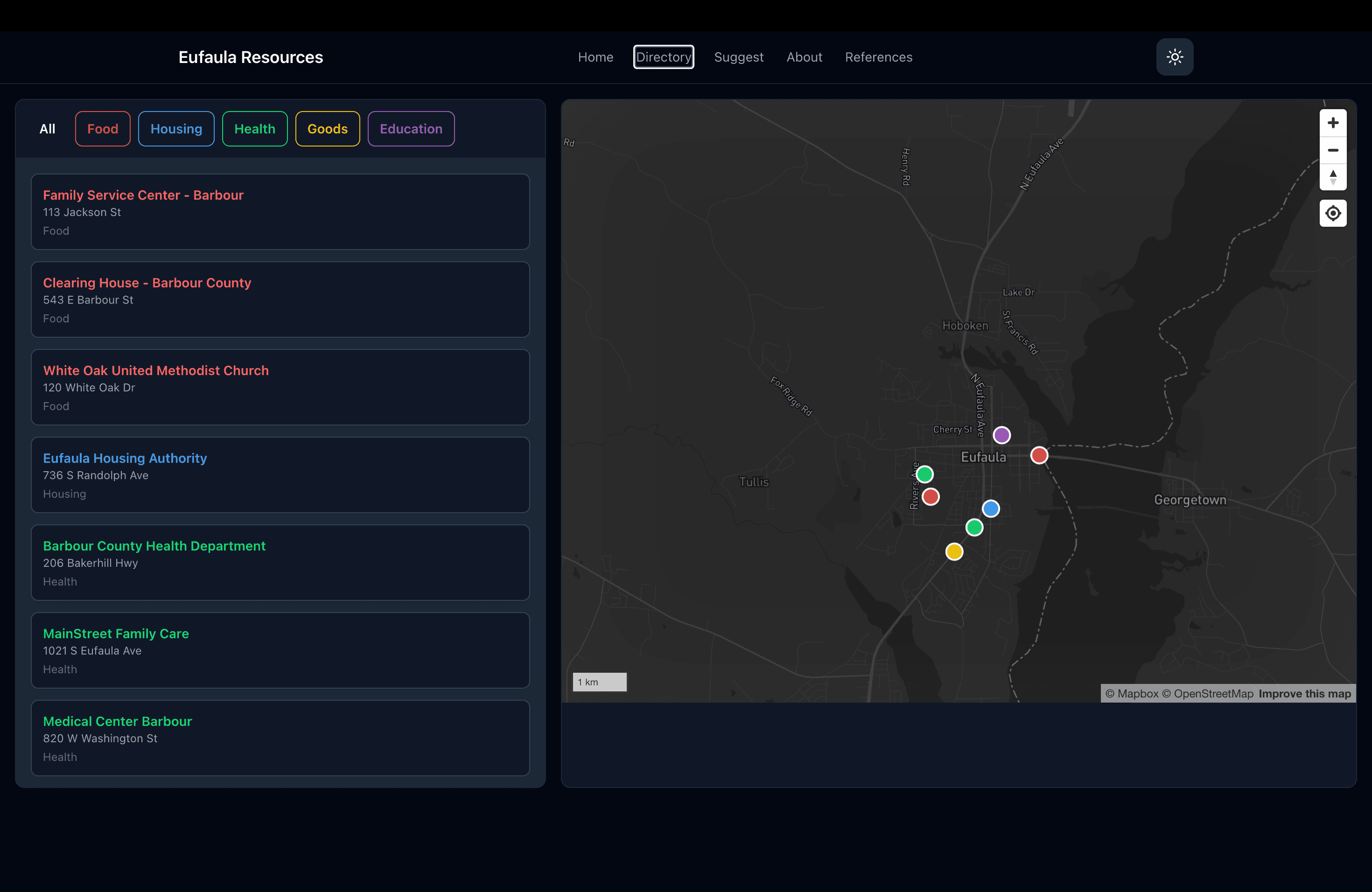Click the green marker above the red marker
Viewport: 1372px width, 892px height.
(x=924, y=474)
